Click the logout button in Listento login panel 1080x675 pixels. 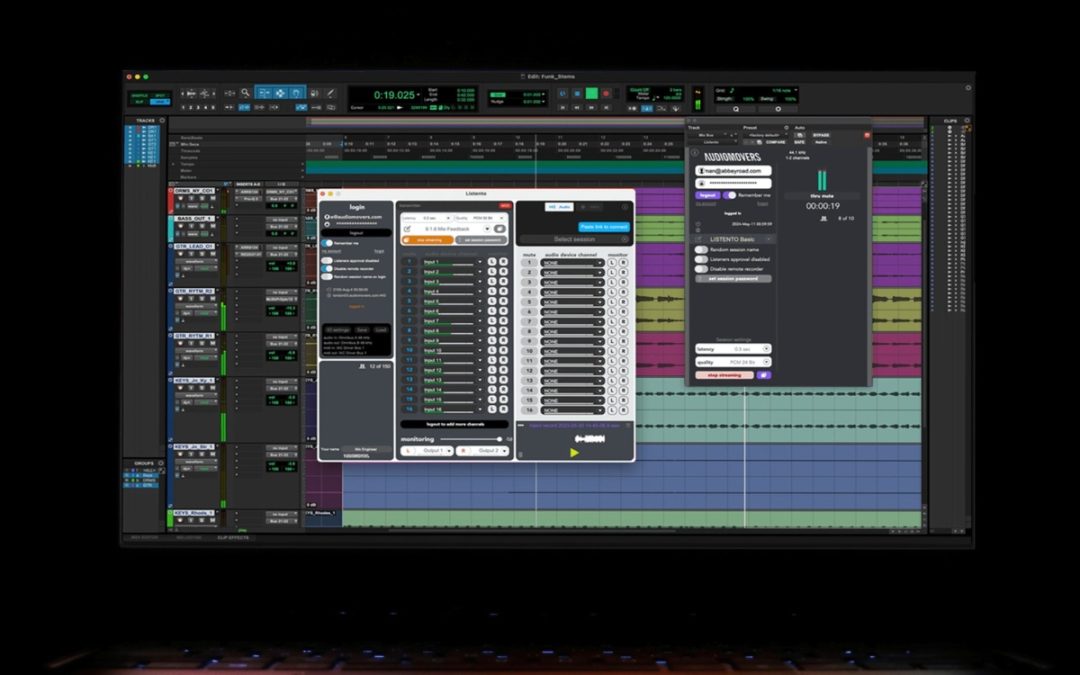coord(356,233)
